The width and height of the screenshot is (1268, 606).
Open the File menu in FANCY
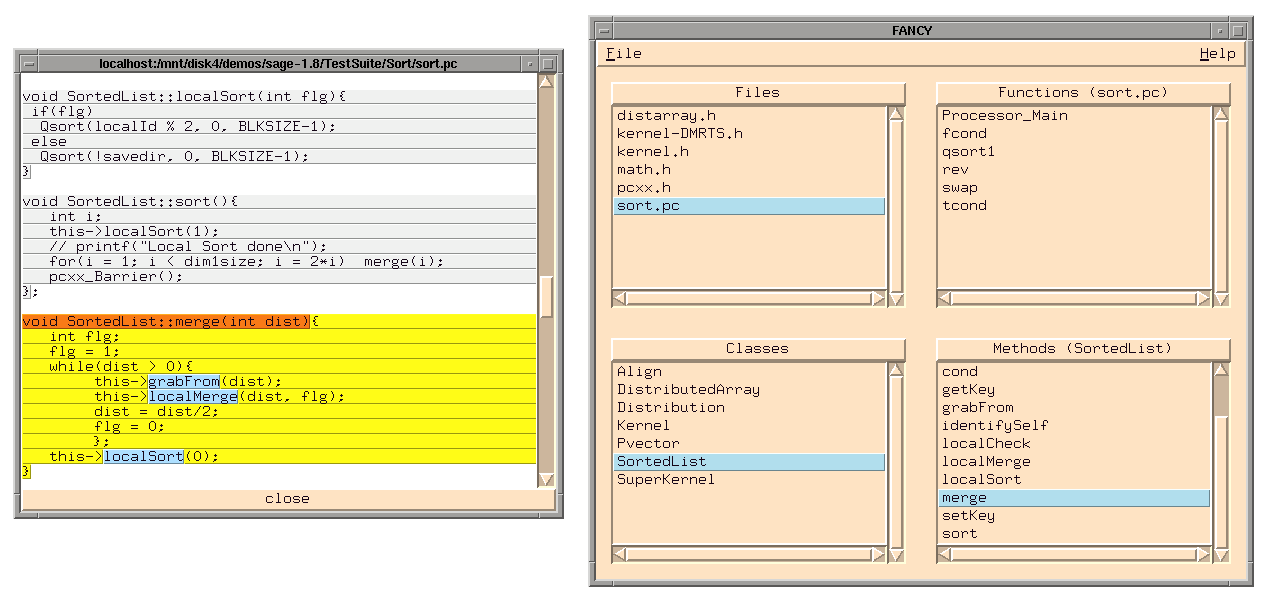point(623,54)
